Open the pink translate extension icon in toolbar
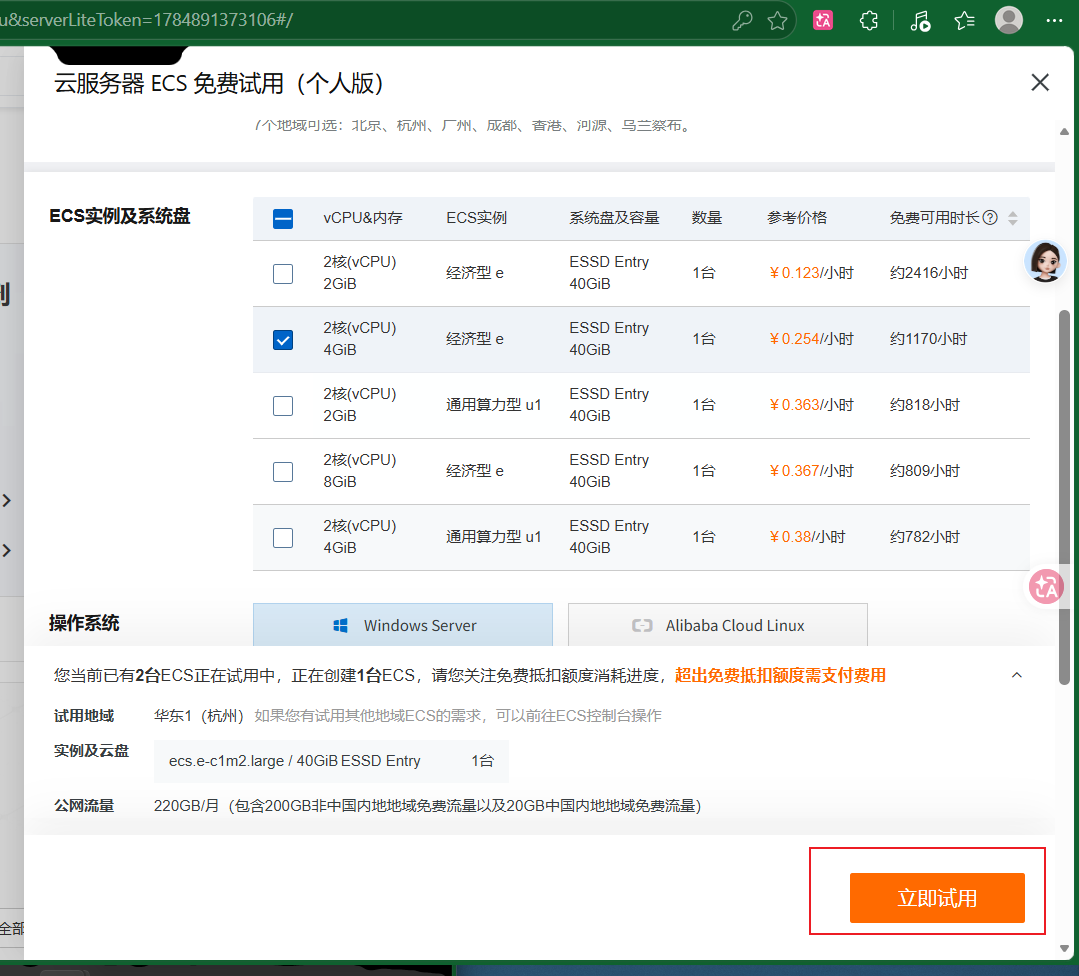Image resolution: width=1079 pixels, height=976 pixels. click(x=823, y=21)
